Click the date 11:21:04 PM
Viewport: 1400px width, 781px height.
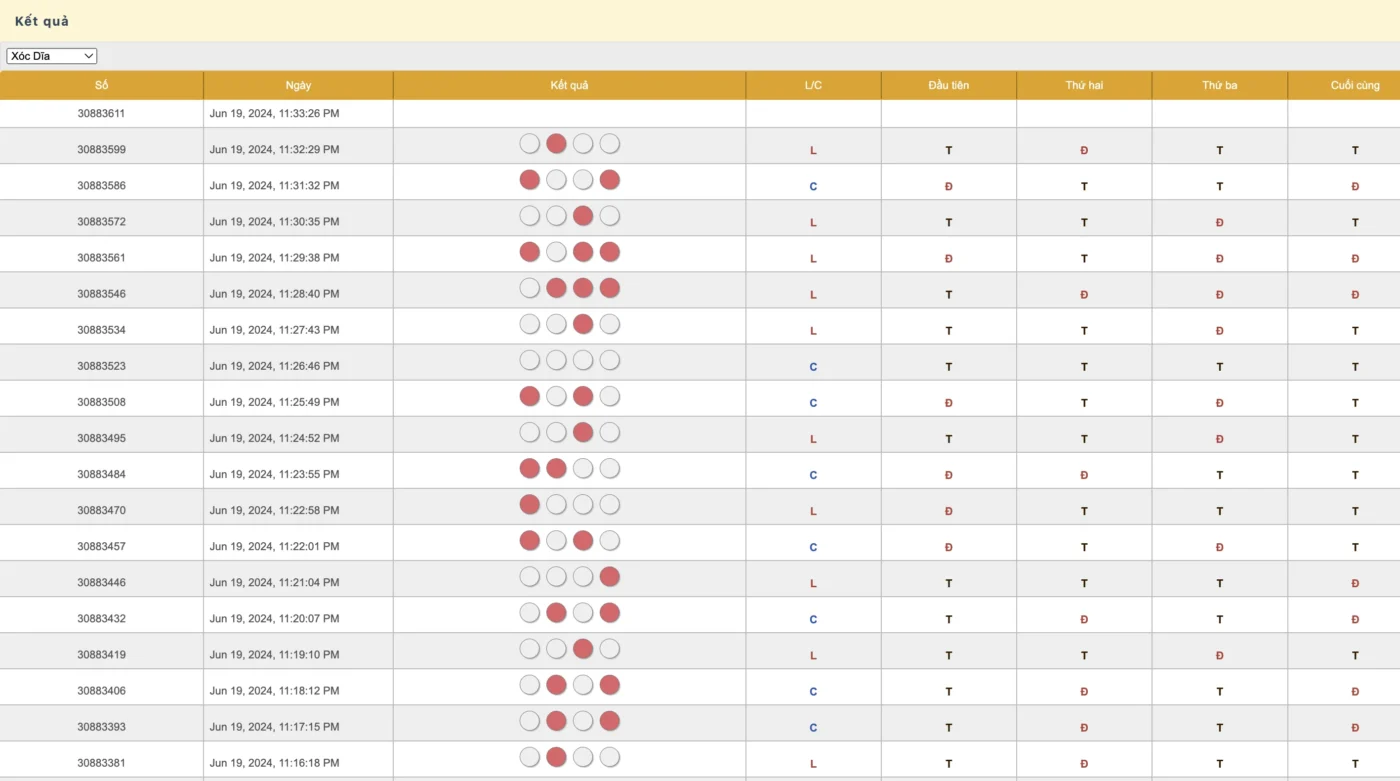point(274,583)
